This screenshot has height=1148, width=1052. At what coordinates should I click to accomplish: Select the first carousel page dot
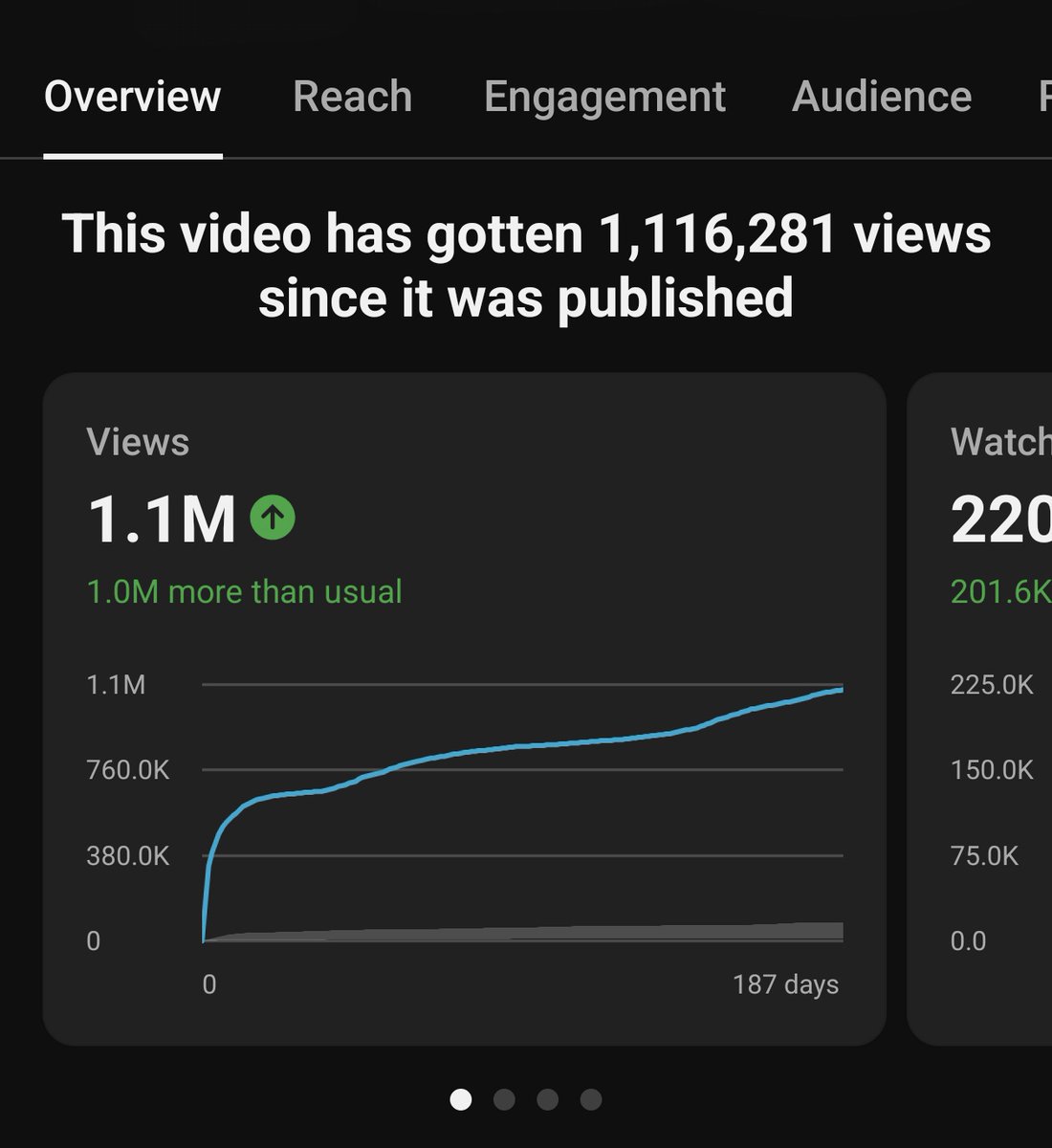pos(461,1099)
